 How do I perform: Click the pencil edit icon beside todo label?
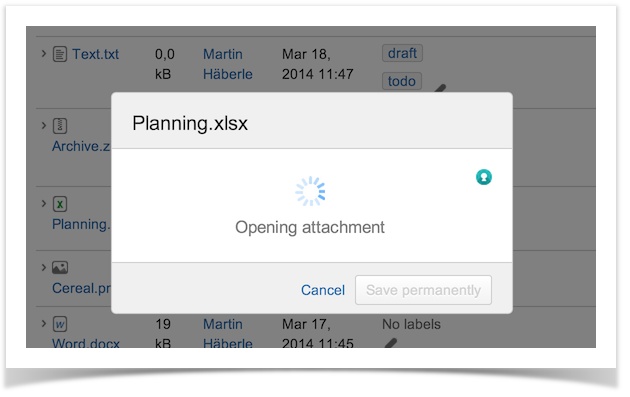click(x=440, y=88)
